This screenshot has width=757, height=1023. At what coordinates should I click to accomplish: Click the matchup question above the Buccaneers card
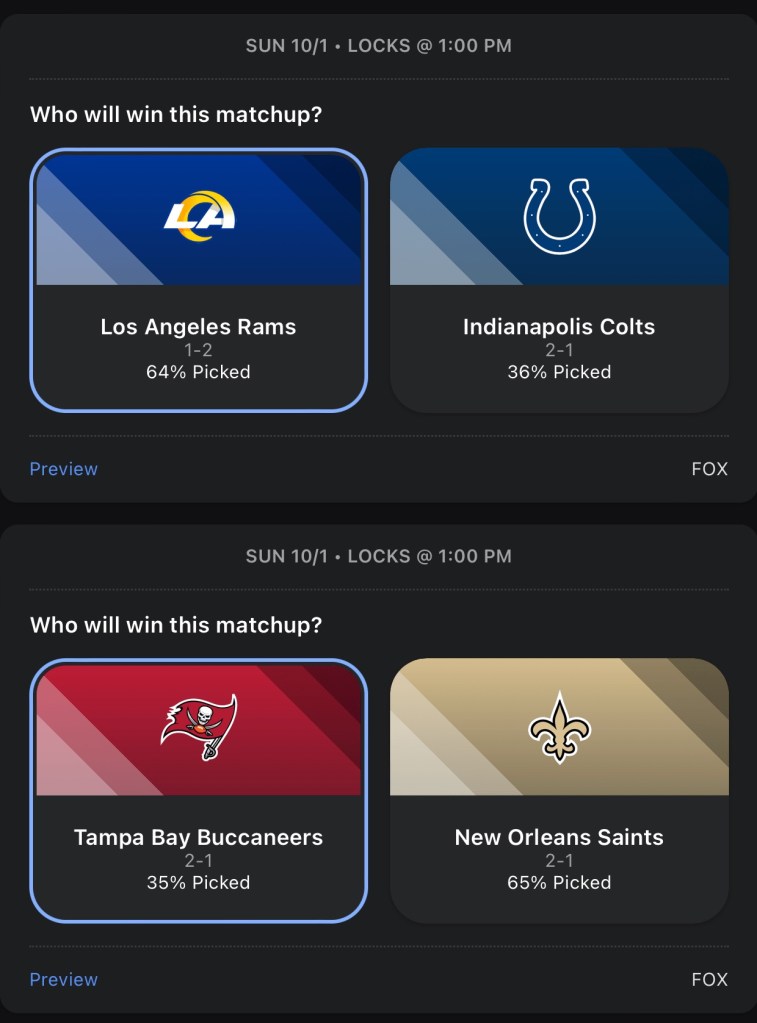point(176,625)
